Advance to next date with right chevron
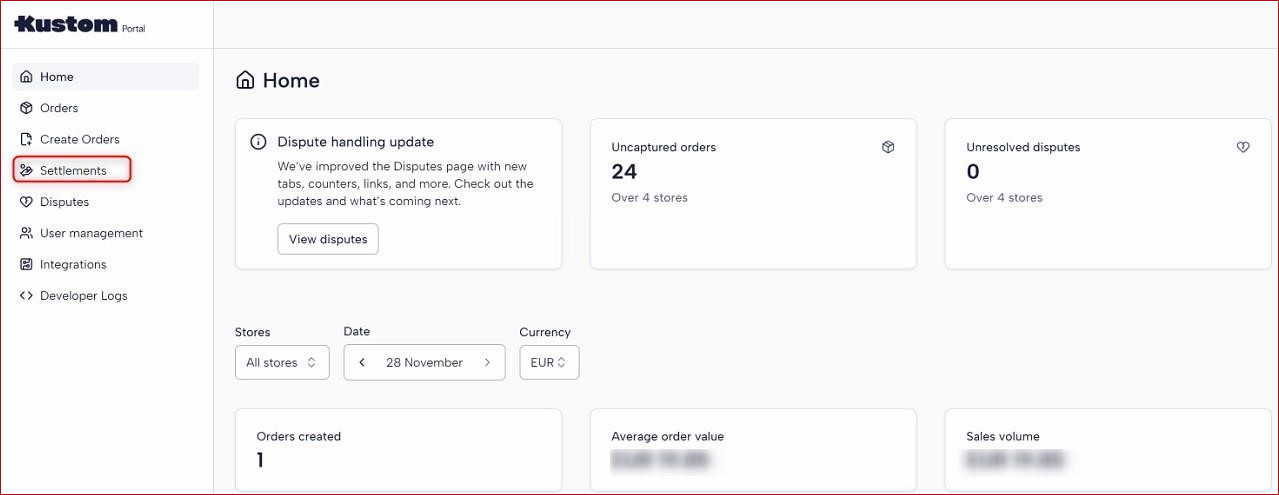This screenshot has height=495, width=1279. pyautogui.click(x=487, y=363)
